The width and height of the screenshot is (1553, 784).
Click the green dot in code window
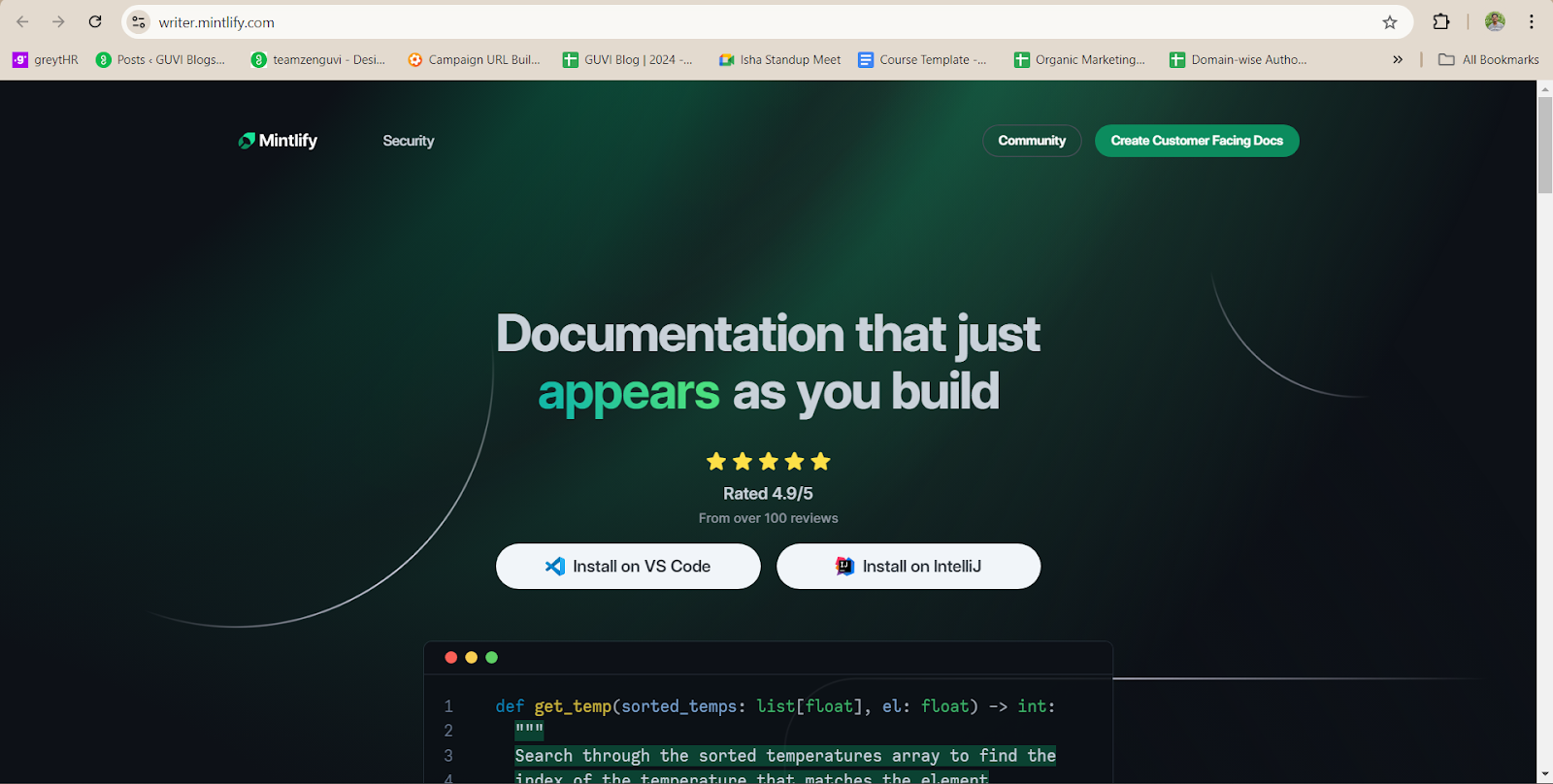click(x=491, y=657)
